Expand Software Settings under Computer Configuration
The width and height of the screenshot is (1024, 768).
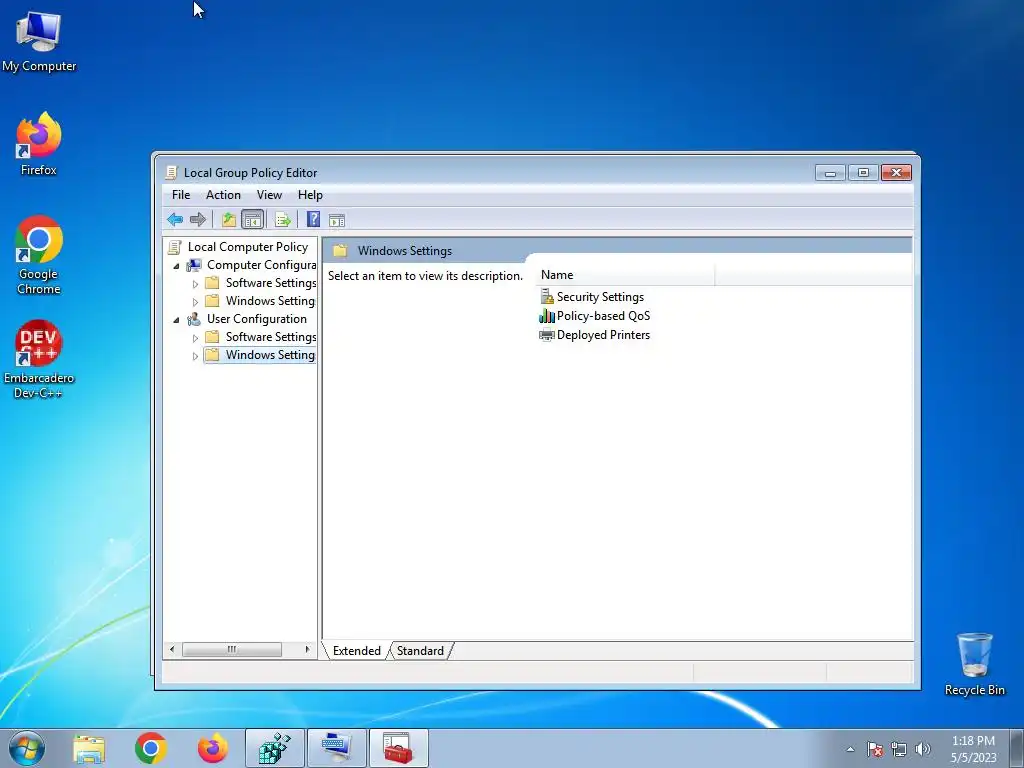point(195,283)
